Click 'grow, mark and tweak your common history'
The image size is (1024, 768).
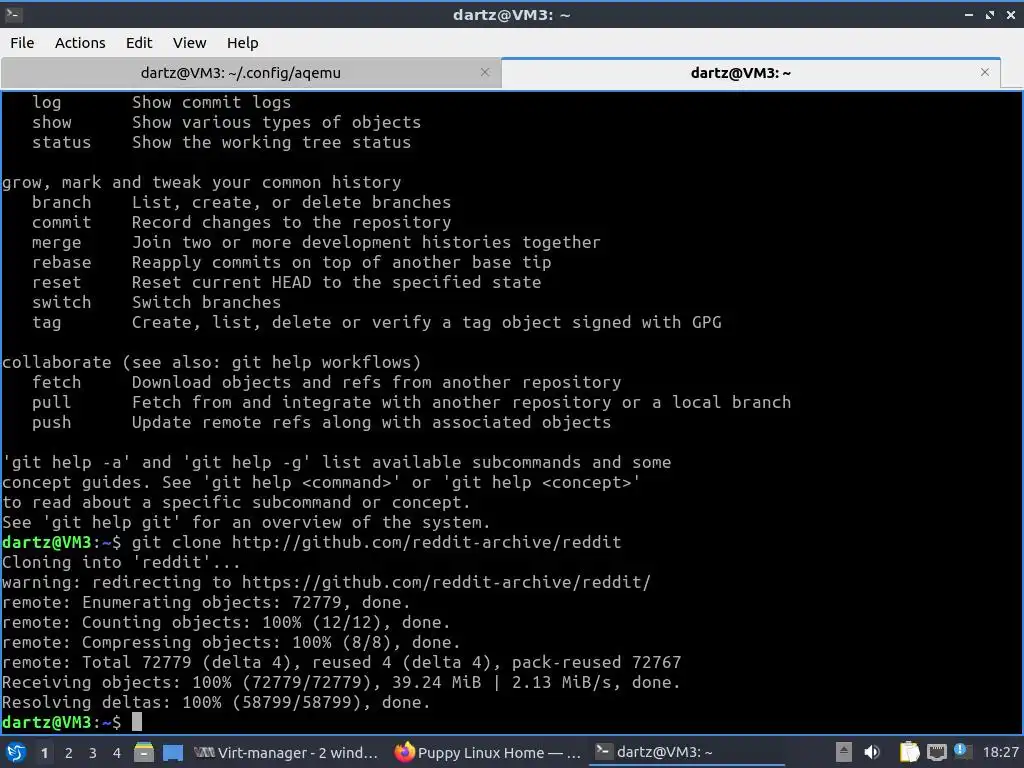(x=202, y=182)
